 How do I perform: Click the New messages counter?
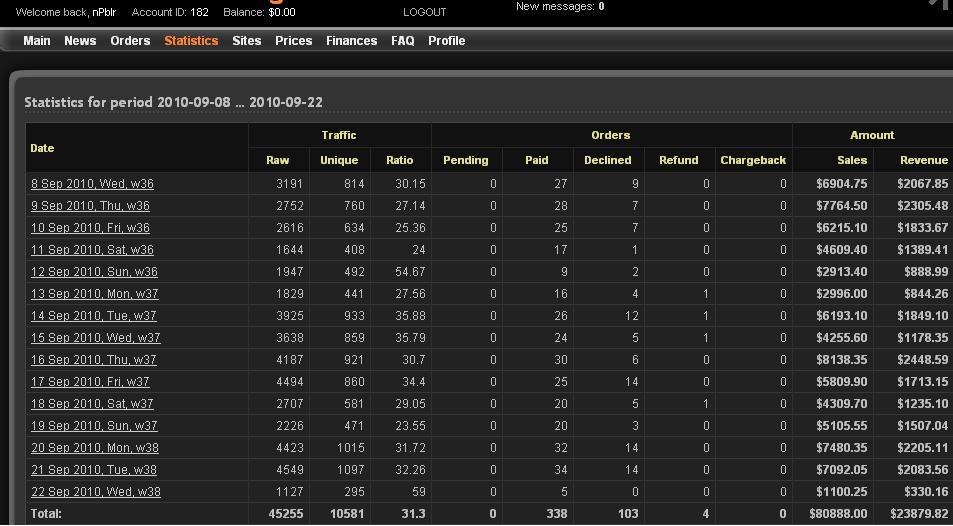point(560,7)
